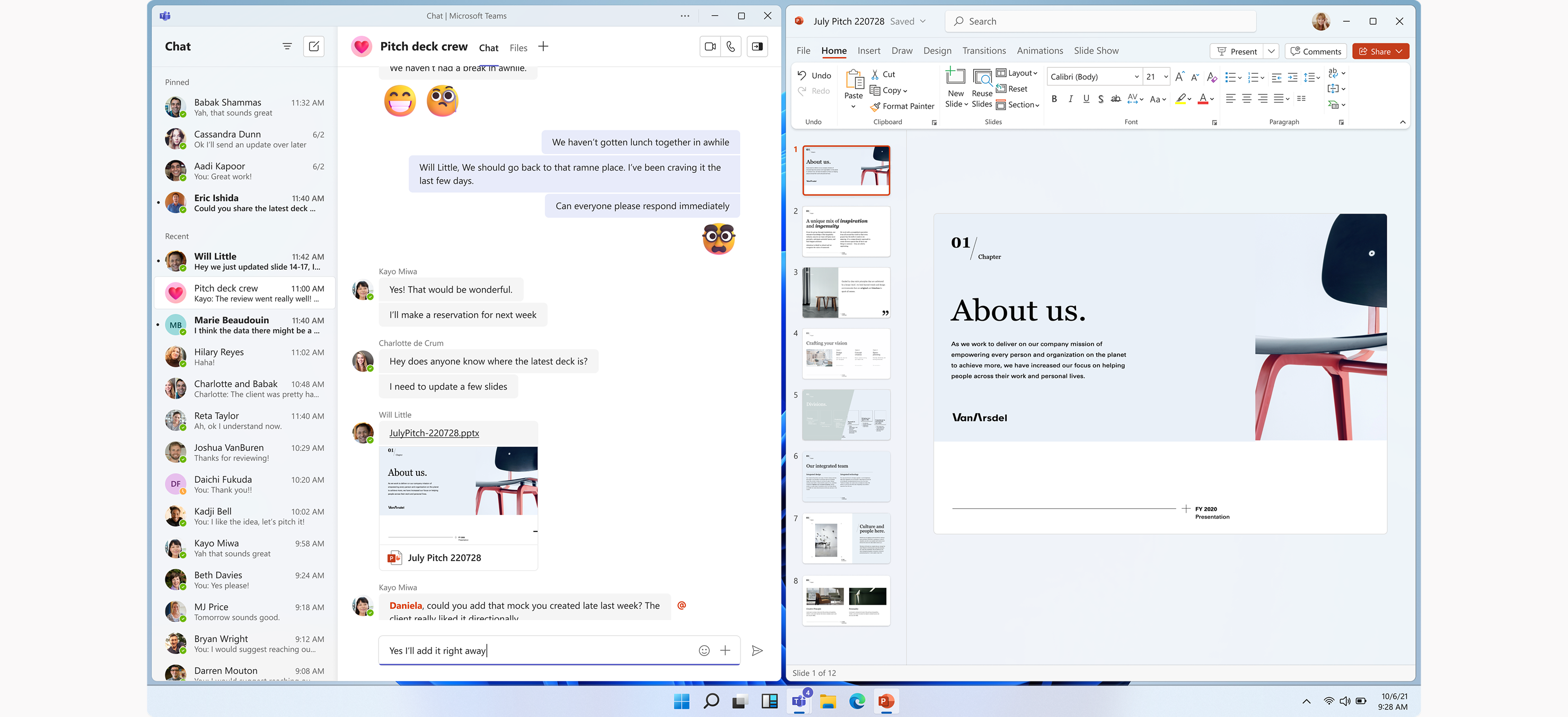Open Microsoft Edge from the taskbar
The height and width of the screenshot is (717, 1568).
tap(857, 701)
